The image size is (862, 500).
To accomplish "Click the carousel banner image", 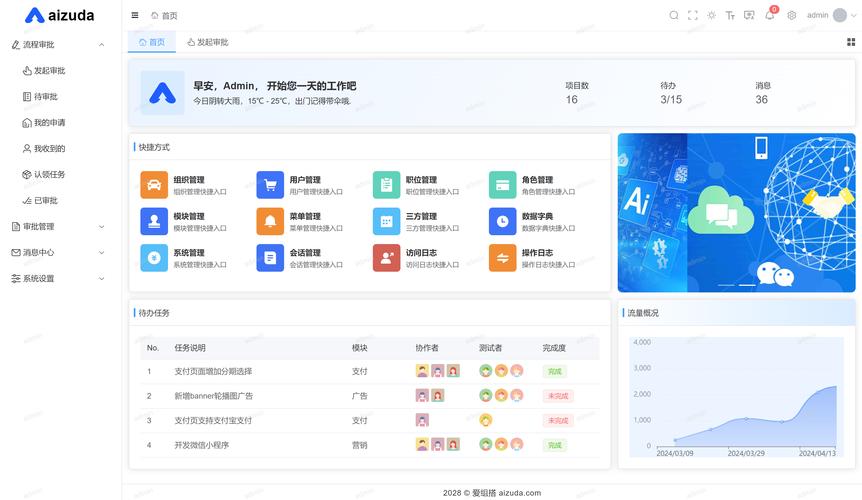I will (737, 213).
